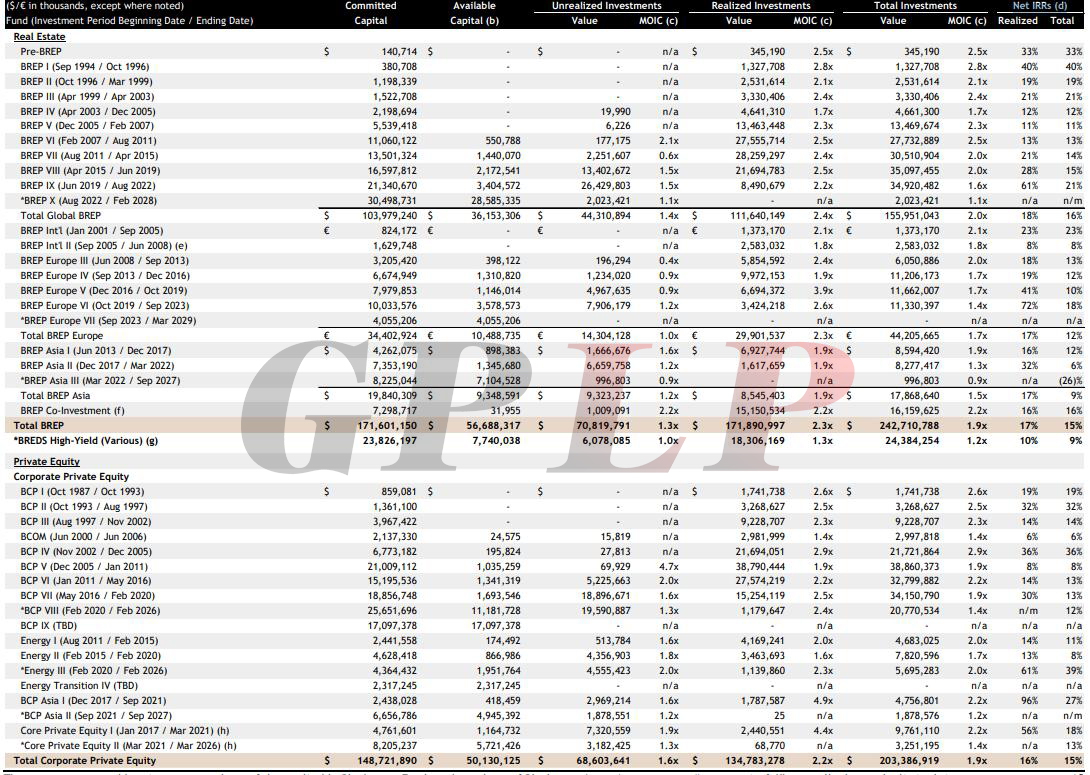Select the Pre-BREP row label
The width and height of the screenshot is (1090, 775).
click(44, 51)
